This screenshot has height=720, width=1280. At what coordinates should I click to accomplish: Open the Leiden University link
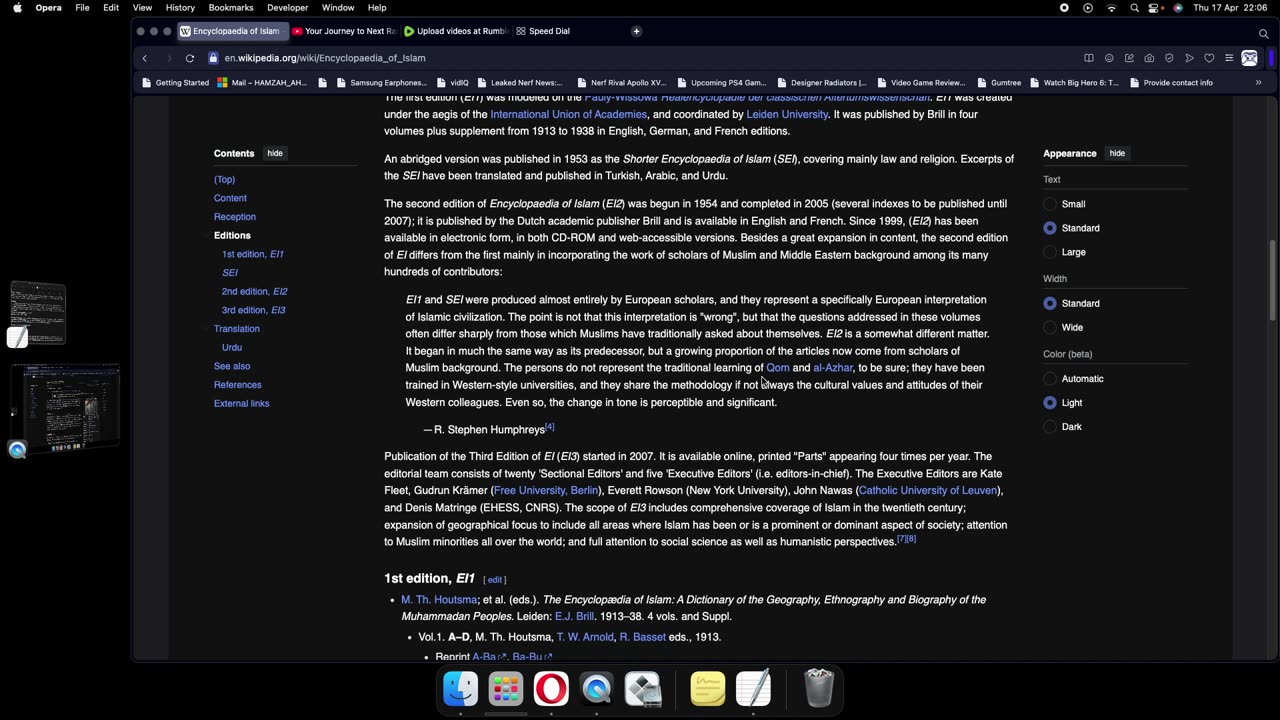(787, 115)
